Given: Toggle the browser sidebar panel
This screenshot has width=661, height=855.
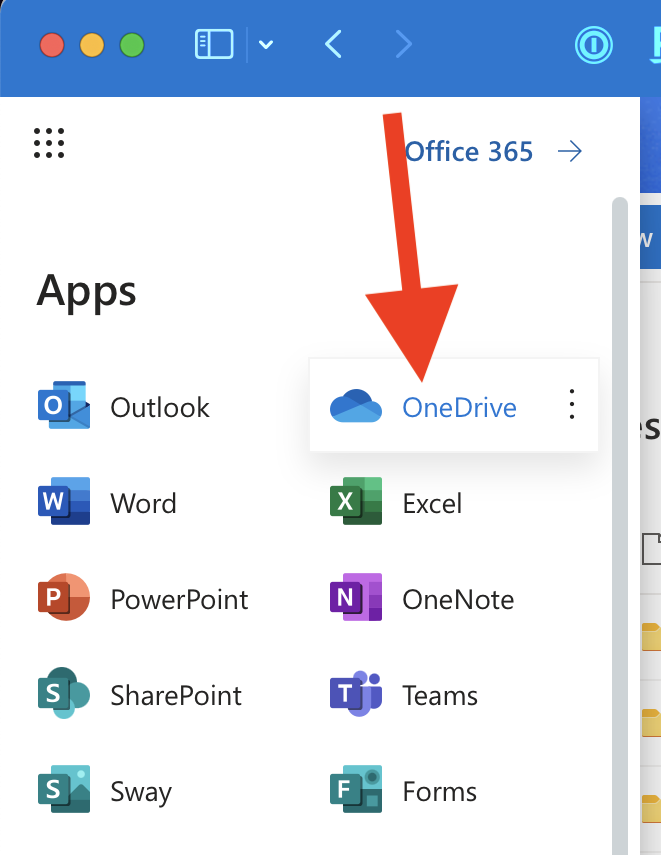Looking at the screenshot, I should (x=214, y=44).
